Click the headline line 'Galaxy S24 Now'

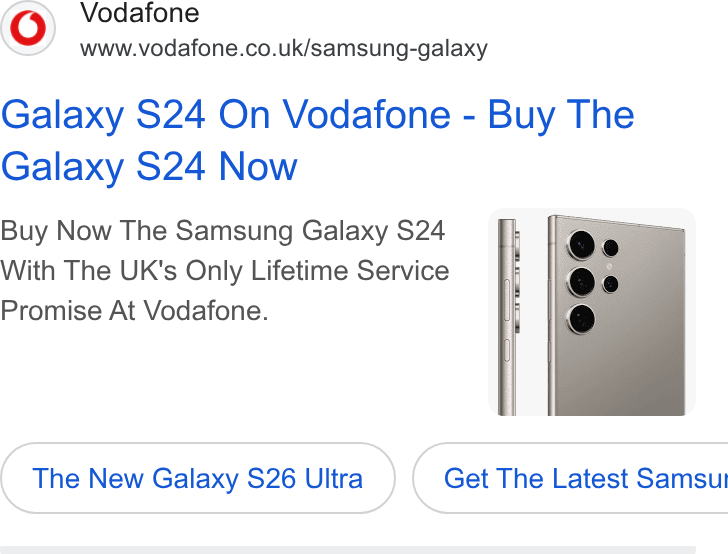click(149, 166)
